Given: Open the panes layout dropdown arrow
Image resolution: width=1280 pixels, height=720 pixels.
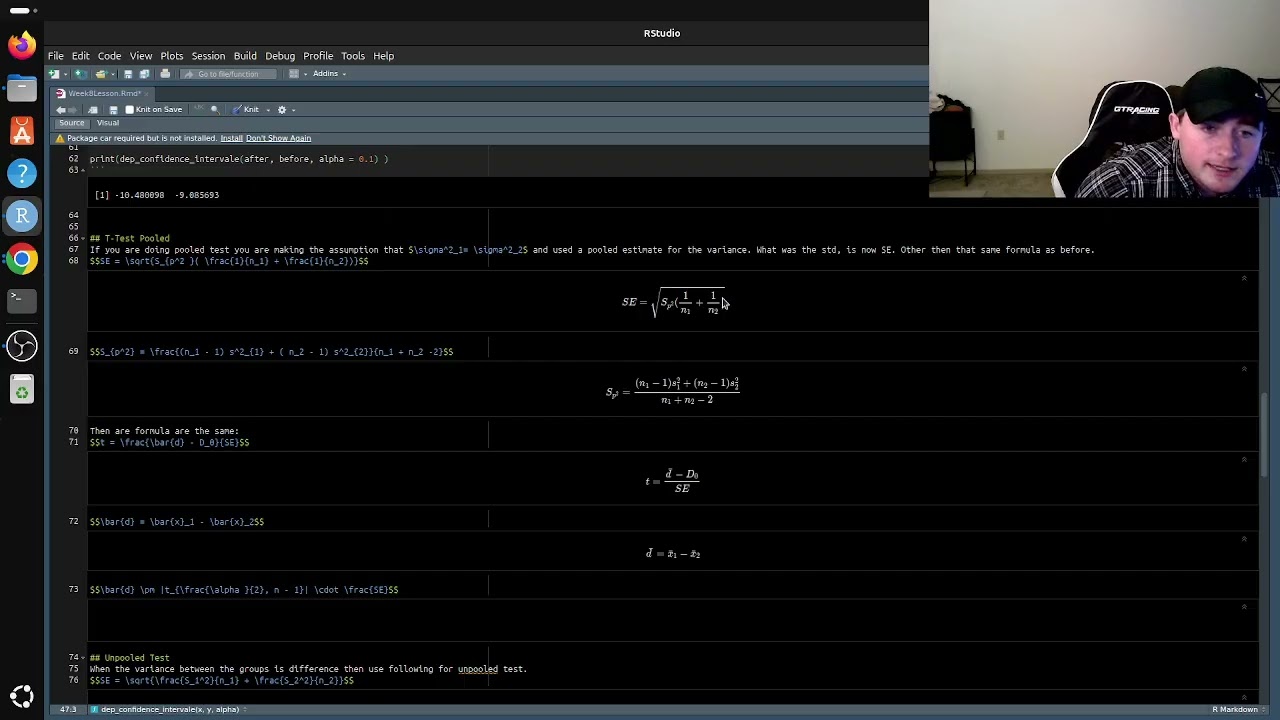Looking at the screenshot, I should [x=305, y=74].
